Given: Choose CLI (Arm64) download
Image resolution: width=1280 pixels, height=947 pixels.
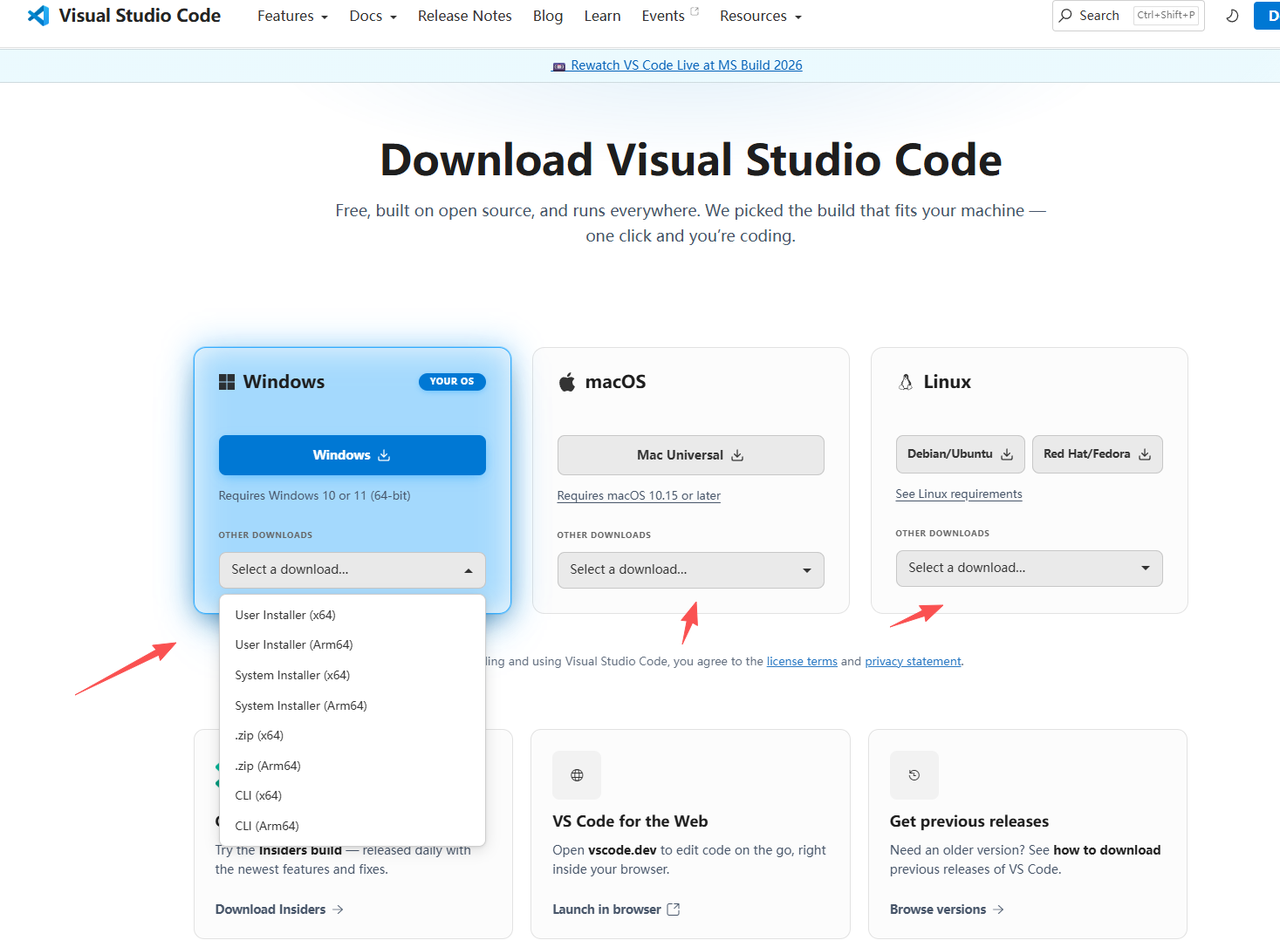Looking at the screenshot, I should point(352,826).
